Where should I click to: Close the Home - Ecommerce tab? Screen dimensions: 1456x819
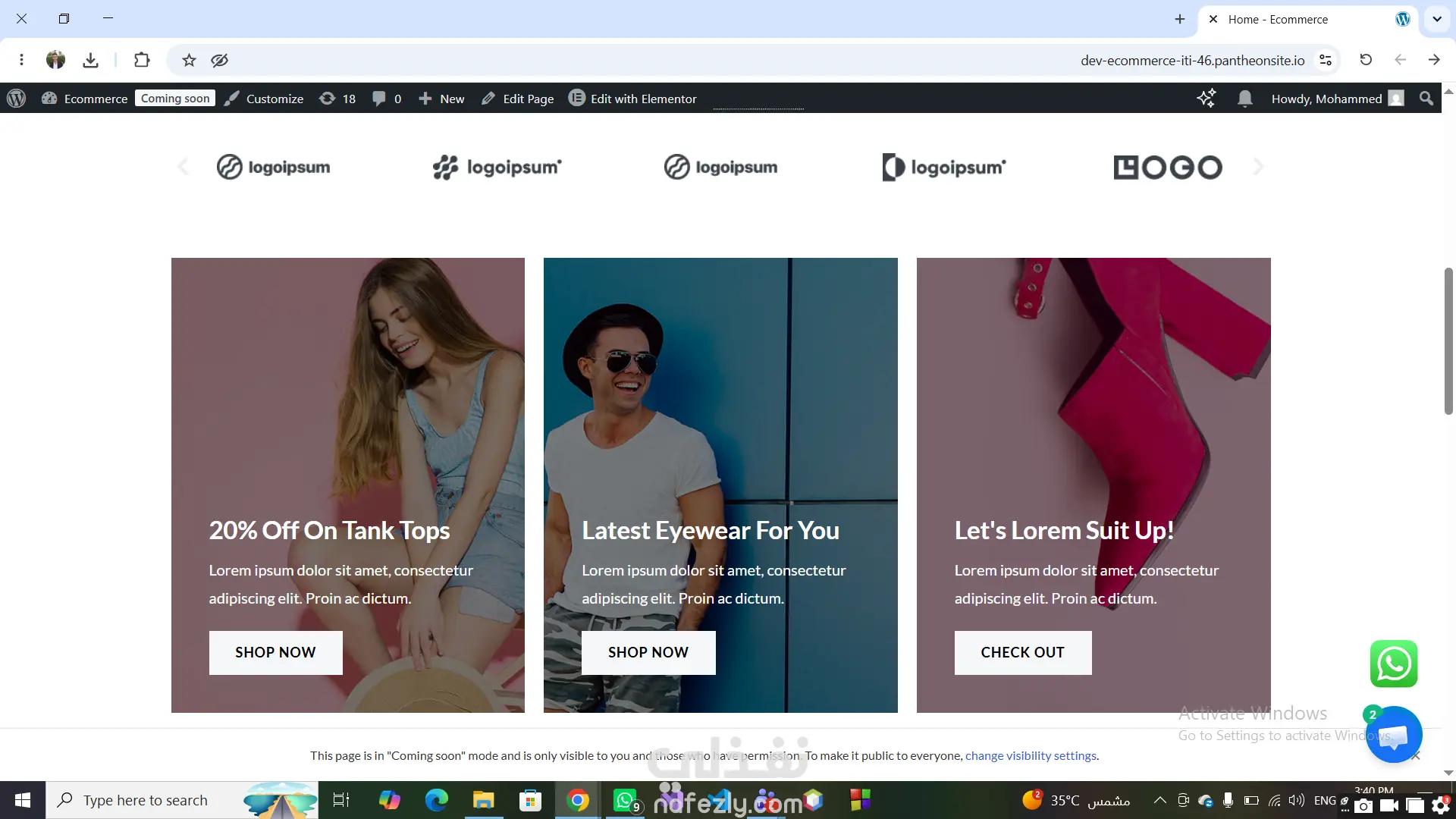(x=1213, y=19)
